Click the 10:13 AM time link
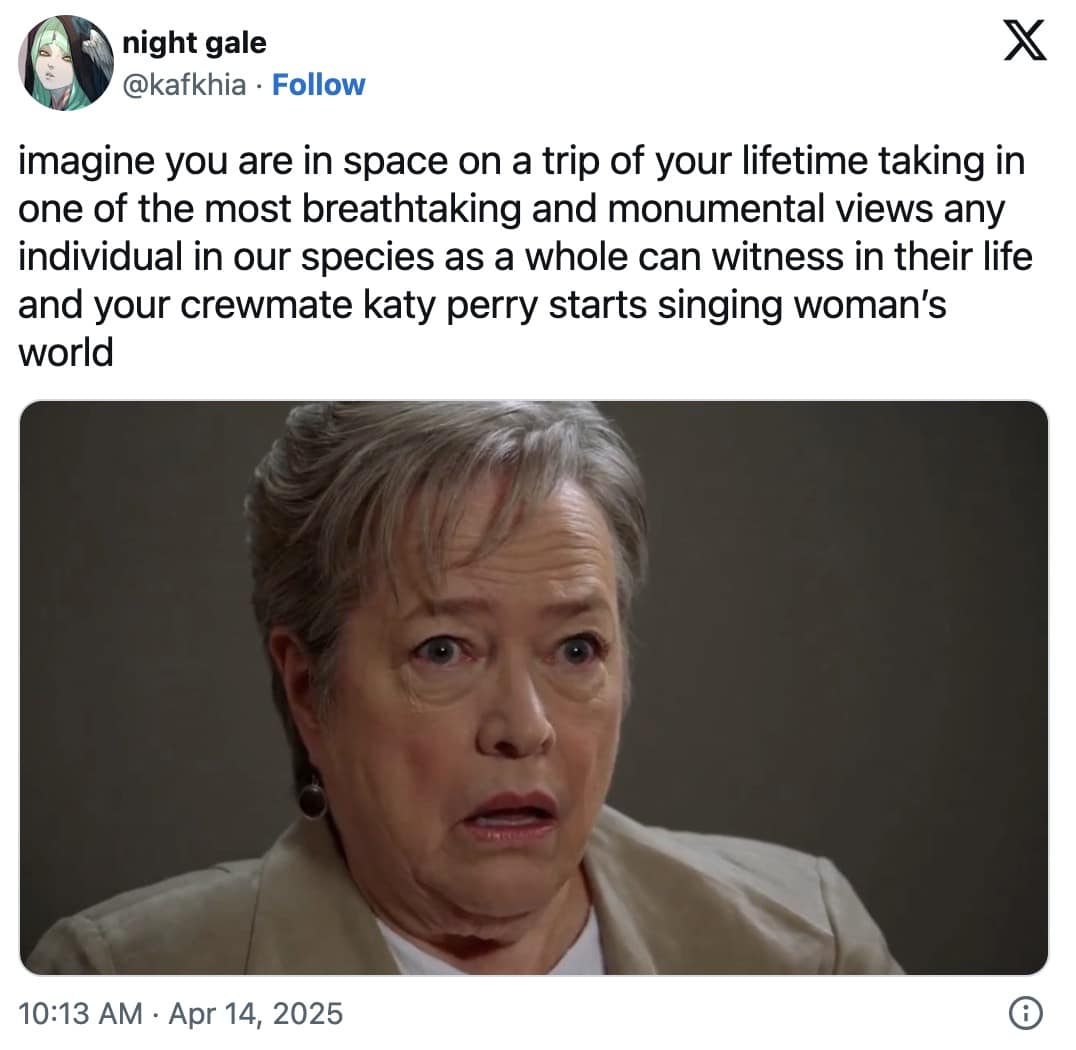 (x=78, y=1013)
